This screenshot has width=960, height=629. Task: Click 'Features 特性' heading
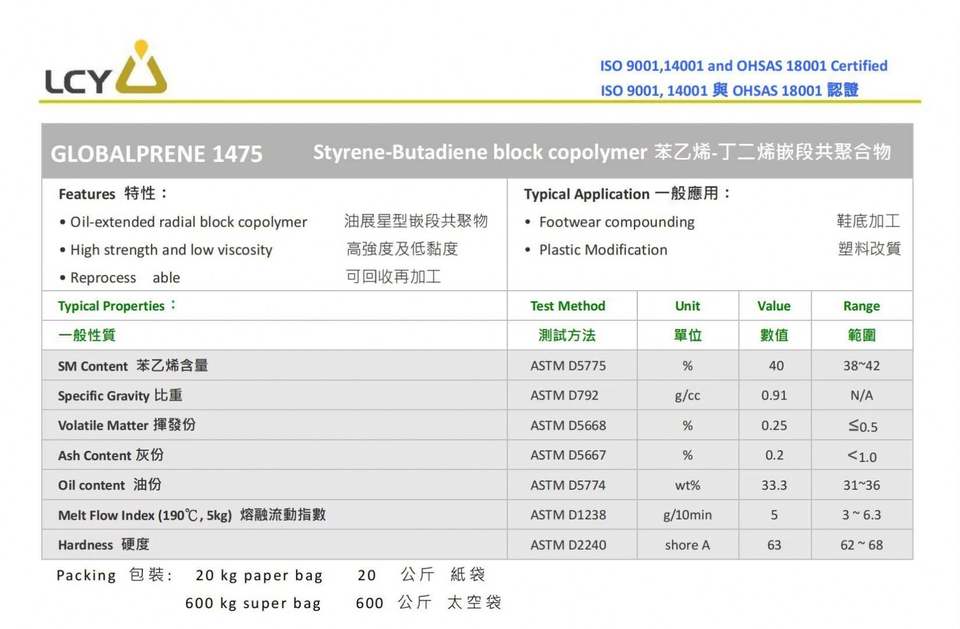[x=113, y=194]
